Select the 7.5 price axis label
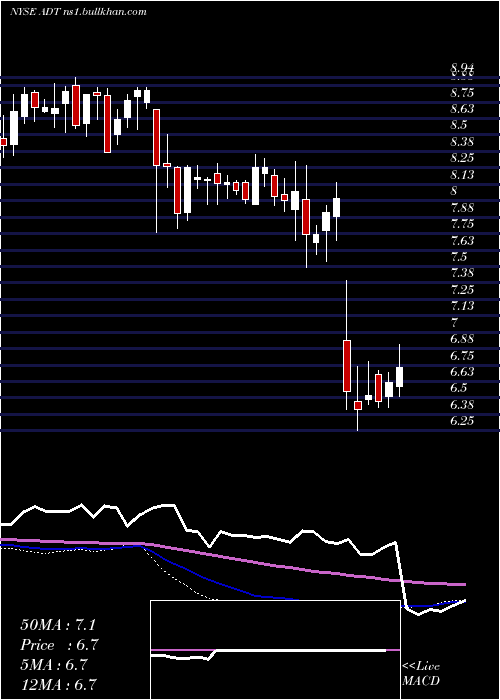Image resolution: width=500 pixels, height=700 pixels. click(458, 257)
